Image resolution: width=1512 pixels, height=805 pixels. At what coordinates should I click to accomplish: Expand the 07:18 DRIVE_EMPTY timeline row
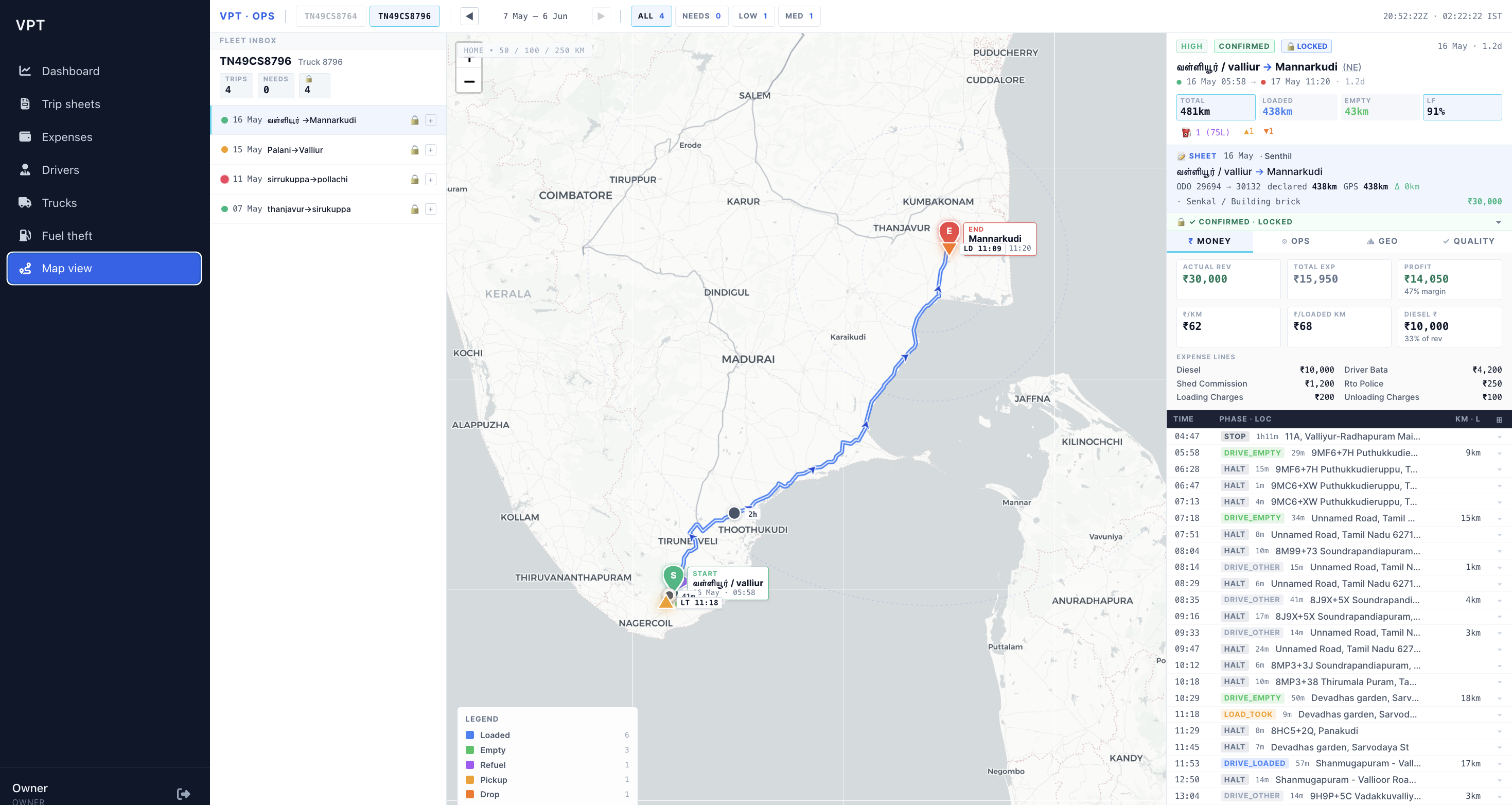[x=1339, y=518]
